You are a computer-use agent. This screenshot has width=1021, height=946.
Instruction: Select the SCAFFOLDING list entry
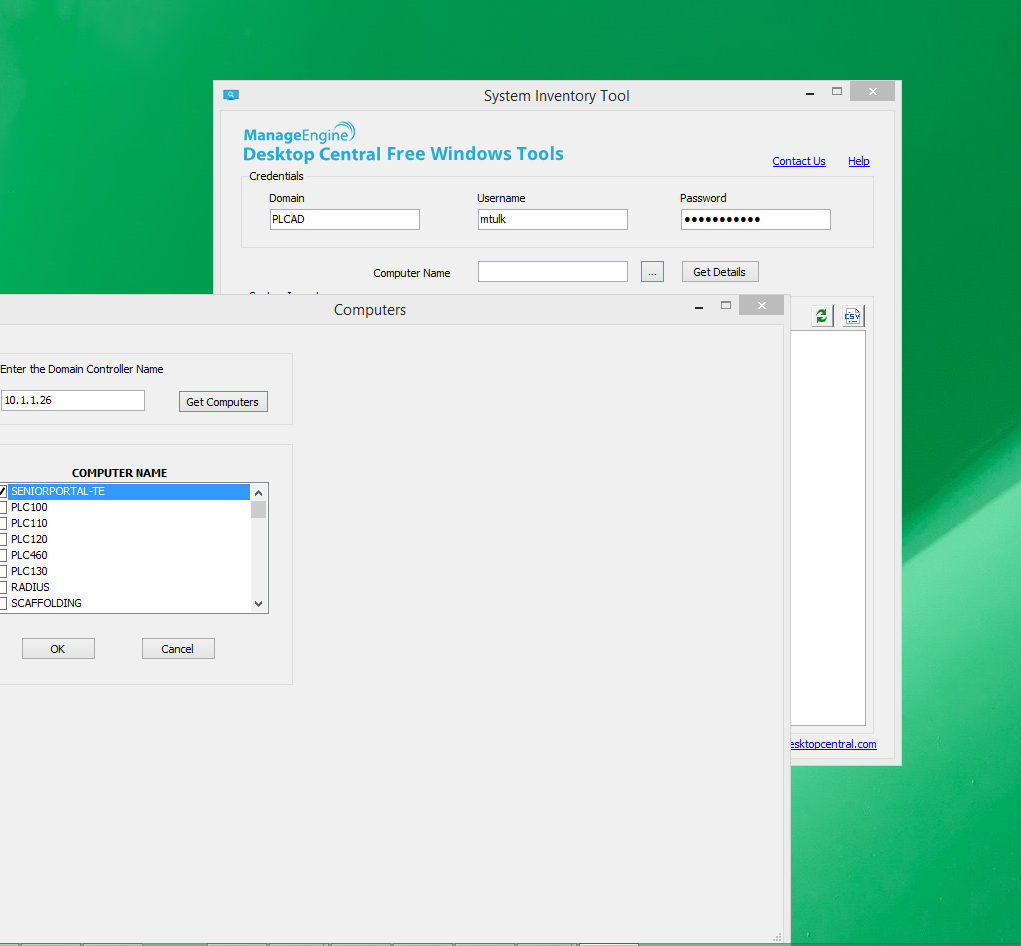(x=46, y=603)
